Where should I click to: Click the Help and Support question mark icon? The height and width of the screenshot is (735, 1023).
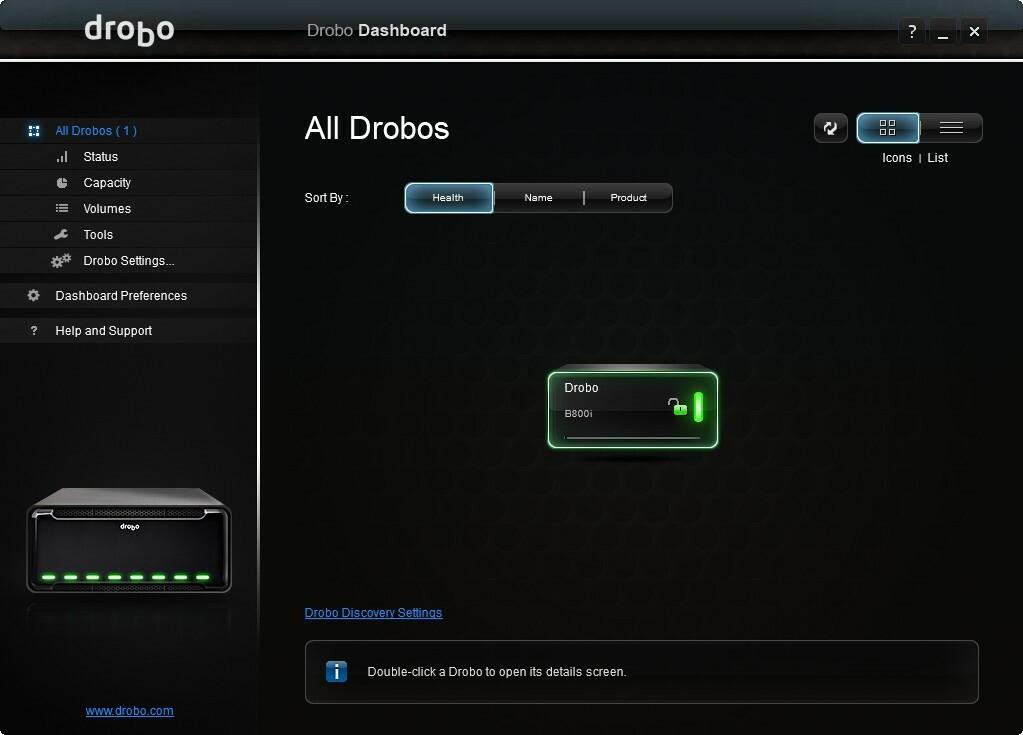34,331
